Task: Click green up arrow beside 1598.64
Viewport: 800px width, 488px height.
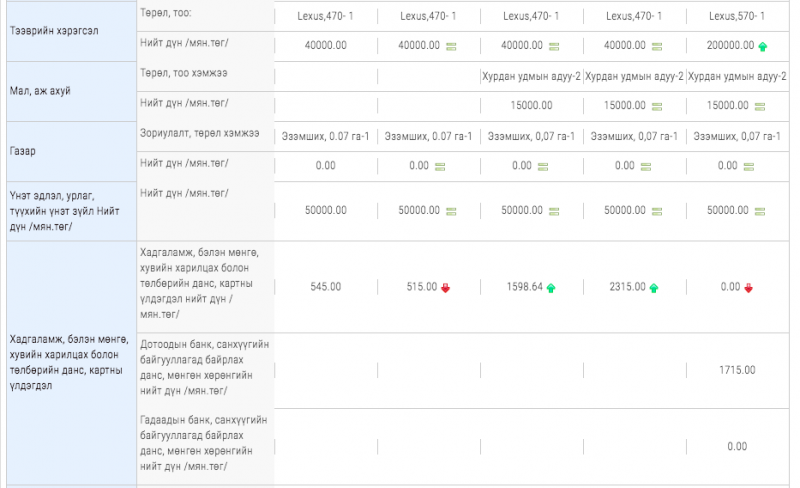Action: 551,287
